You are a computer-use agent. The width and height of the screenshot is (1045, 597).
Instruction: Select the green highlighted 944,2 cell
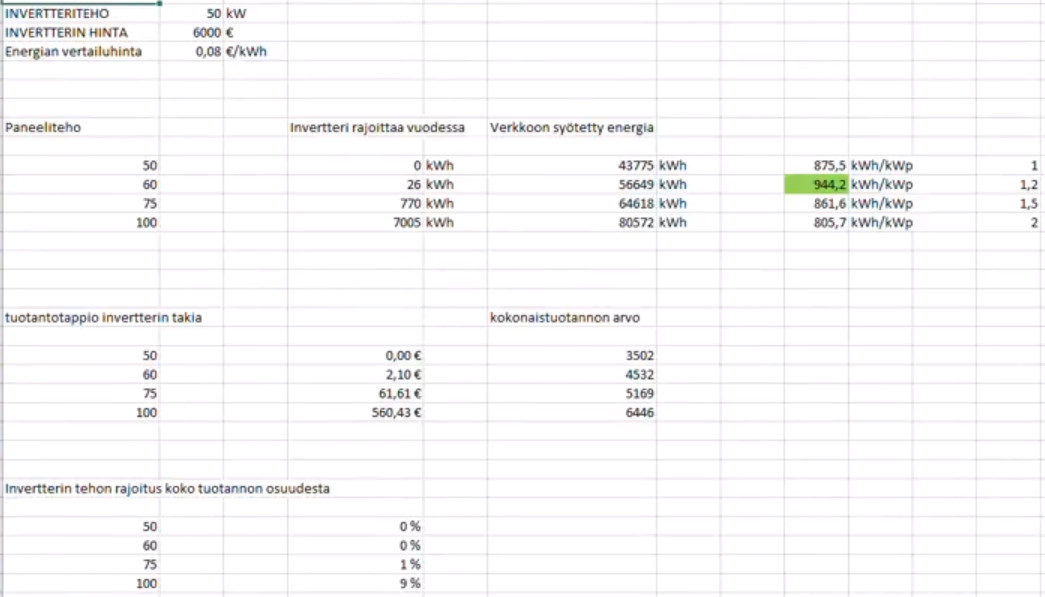pos(816,185)
